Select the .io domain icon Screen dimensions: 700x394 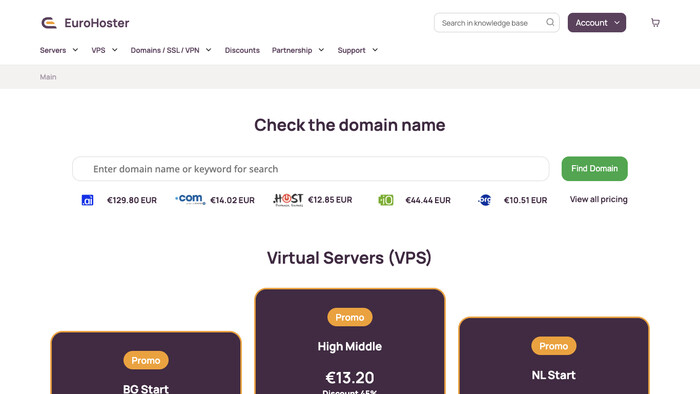[386, 200]
